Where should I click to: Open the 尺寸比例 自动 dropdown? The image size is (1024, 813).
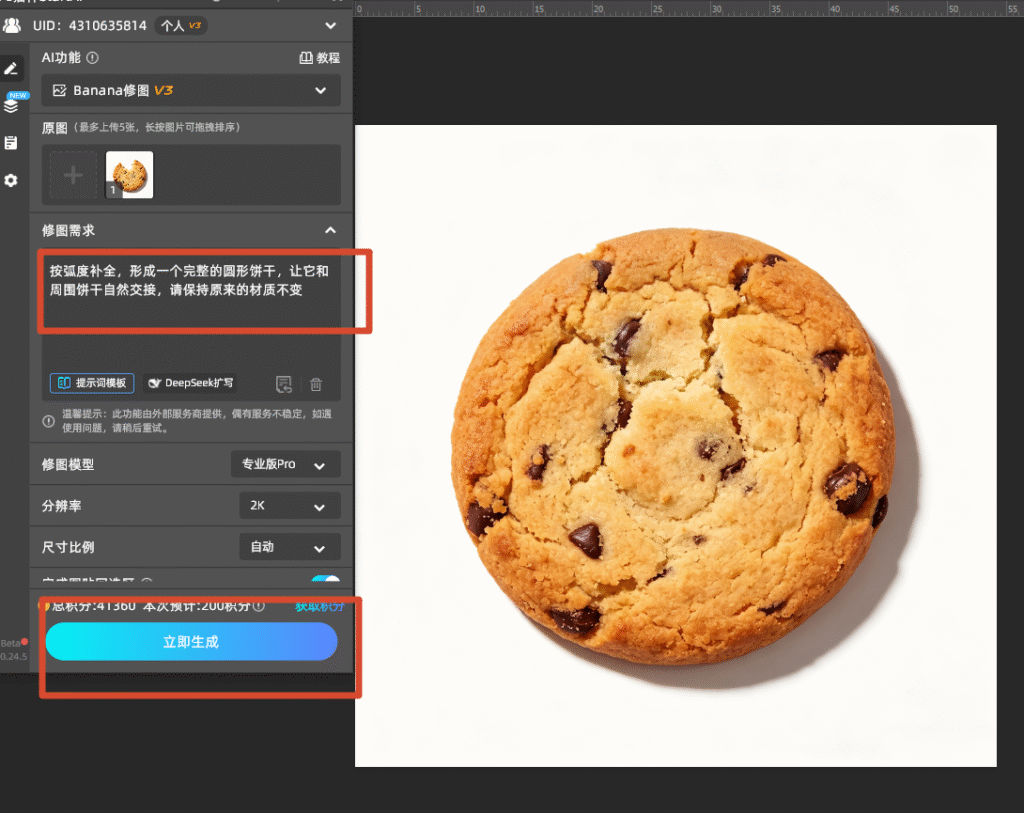coord(289,547)
